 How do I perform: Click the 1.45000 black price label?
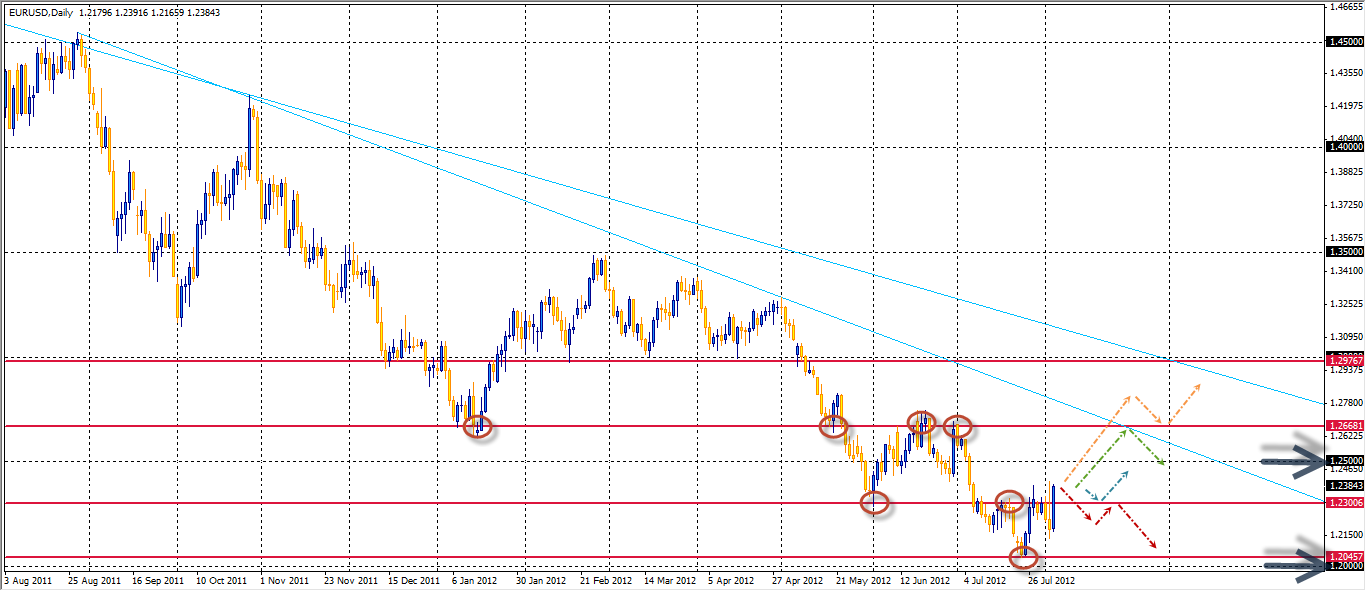(1344, 42)
